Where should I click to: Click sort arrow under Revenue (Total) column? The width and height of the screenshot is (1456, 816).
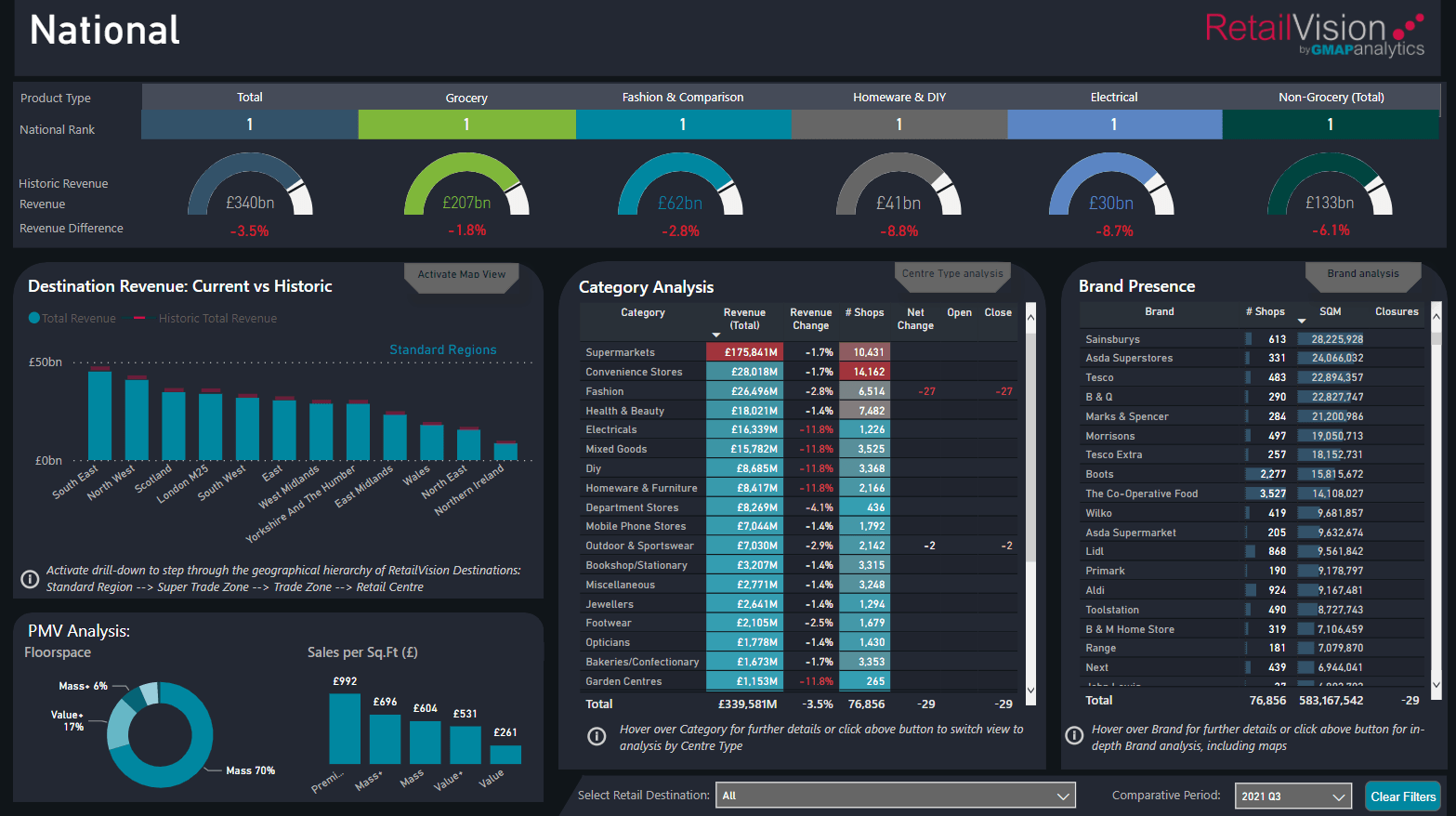click(716, 335)
